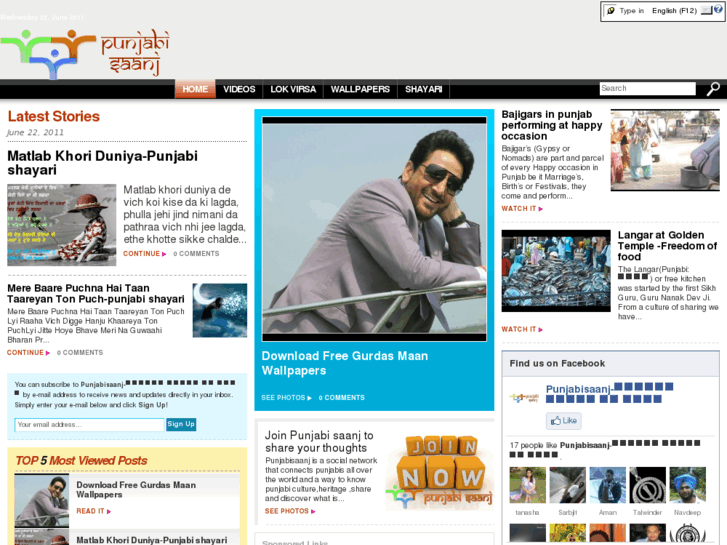Open the HOME navigation tab
727x545 pixels.
pyautogui.click(x=195, y=89)
